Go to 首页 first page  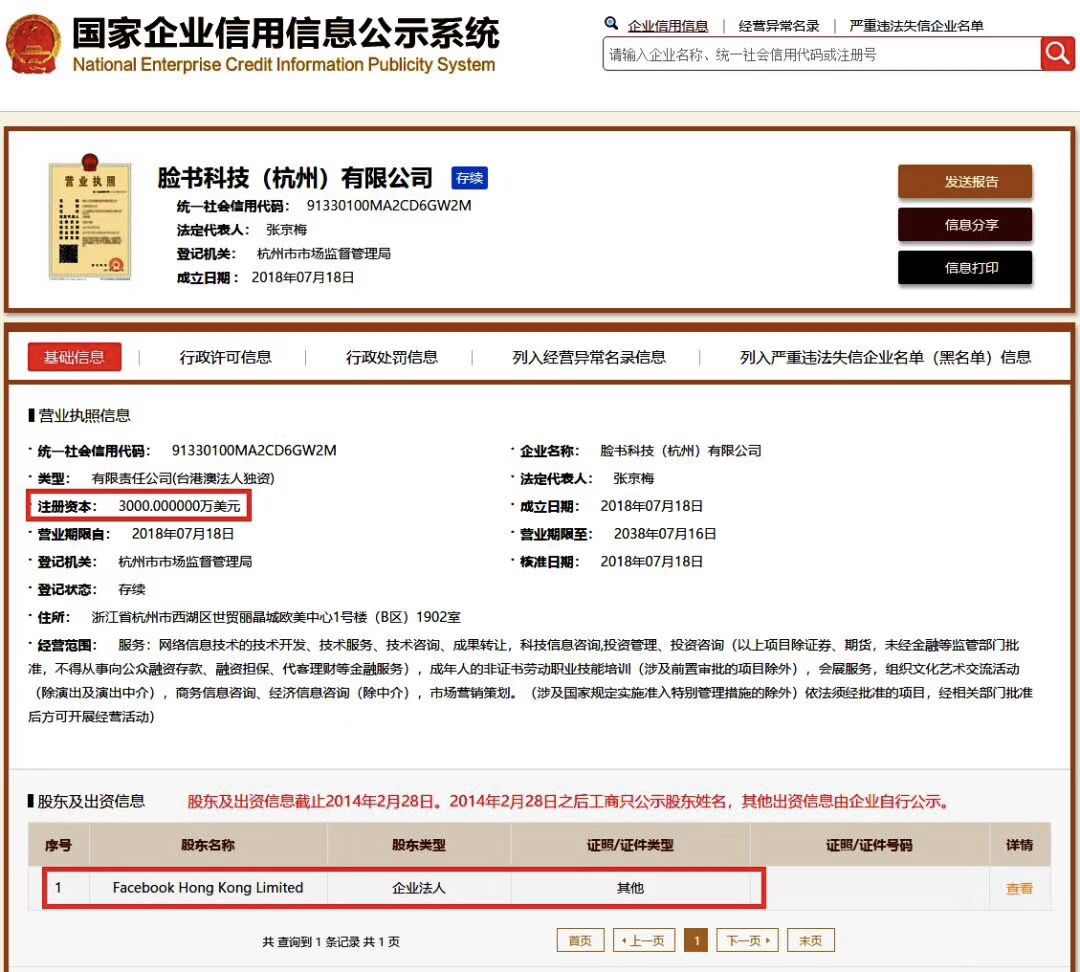pos(580,940)
